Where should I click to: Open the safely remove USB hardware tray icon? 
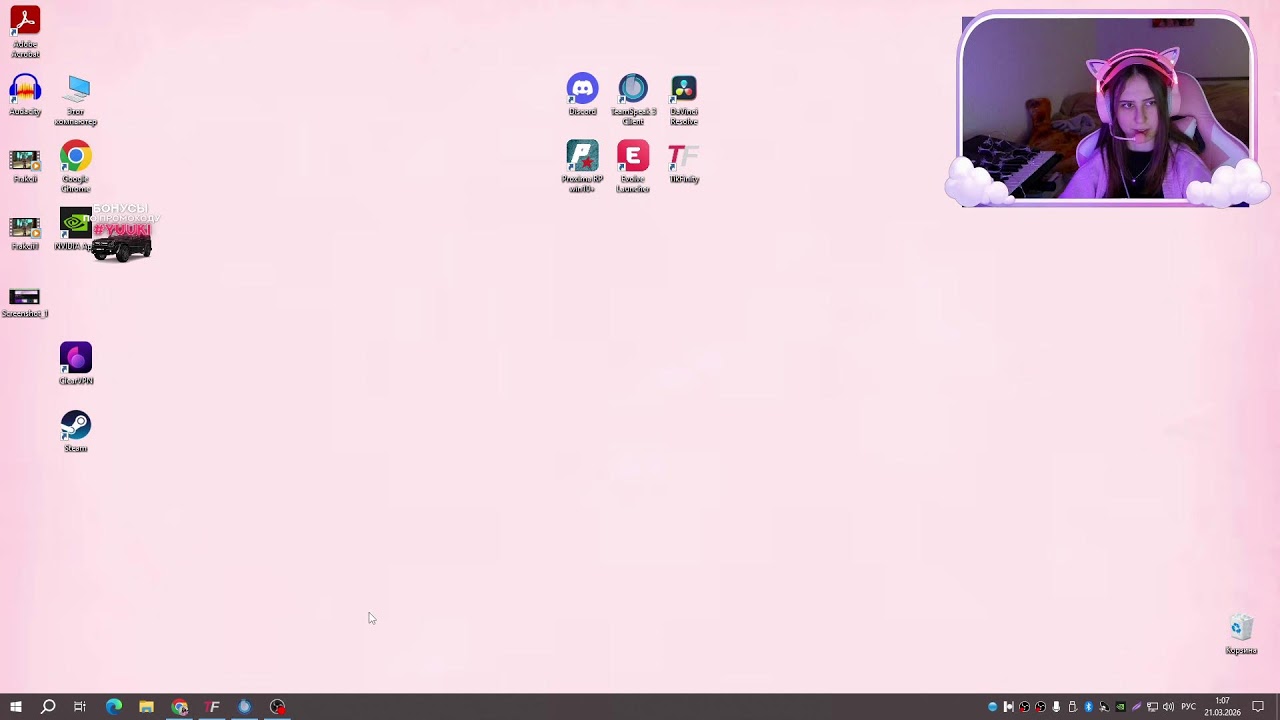(x=1072, y=707)
